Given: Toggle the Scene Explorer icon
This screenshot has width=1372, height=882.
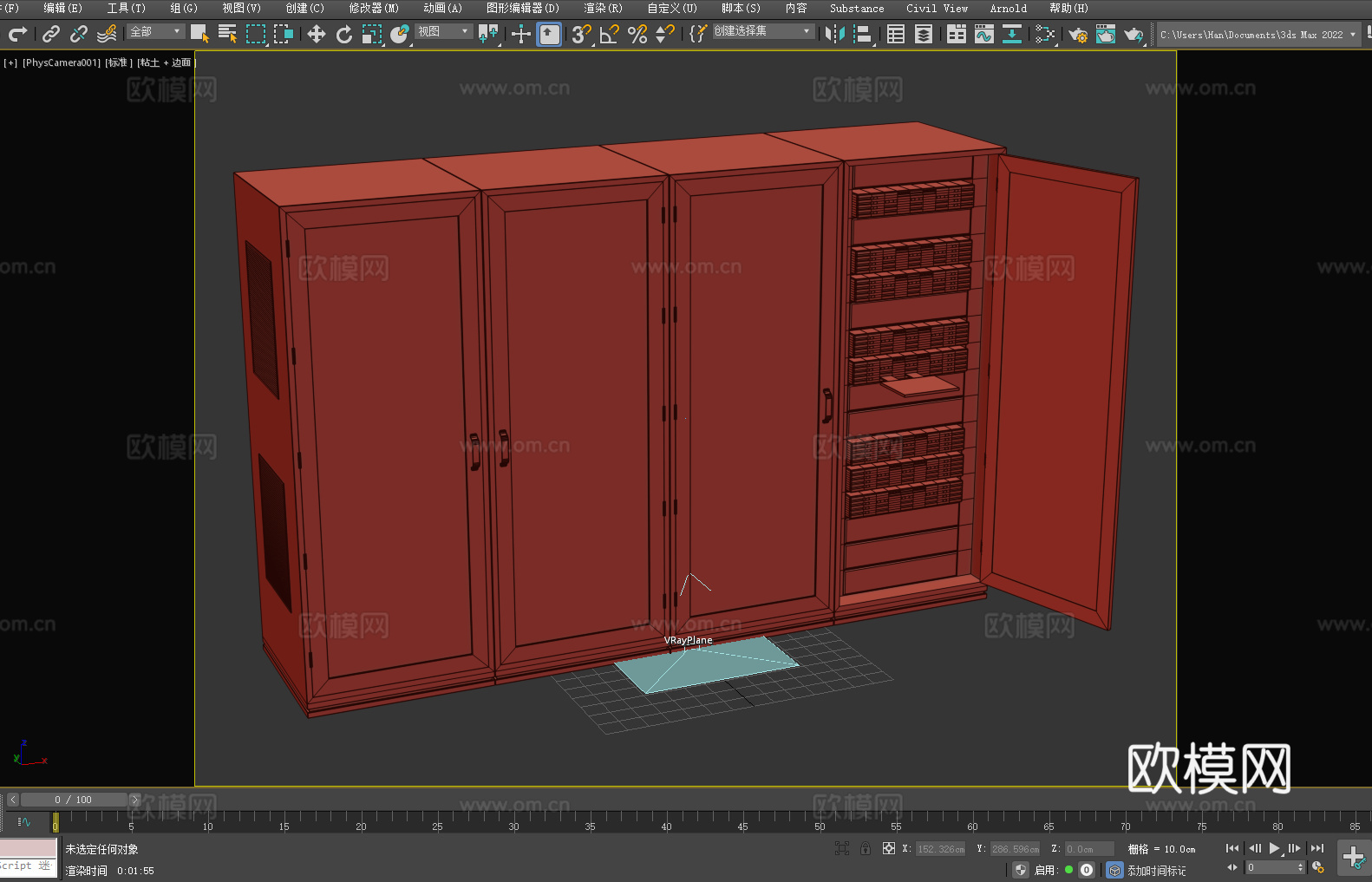Looking at the screenshot, I should [x=896, y=34].
